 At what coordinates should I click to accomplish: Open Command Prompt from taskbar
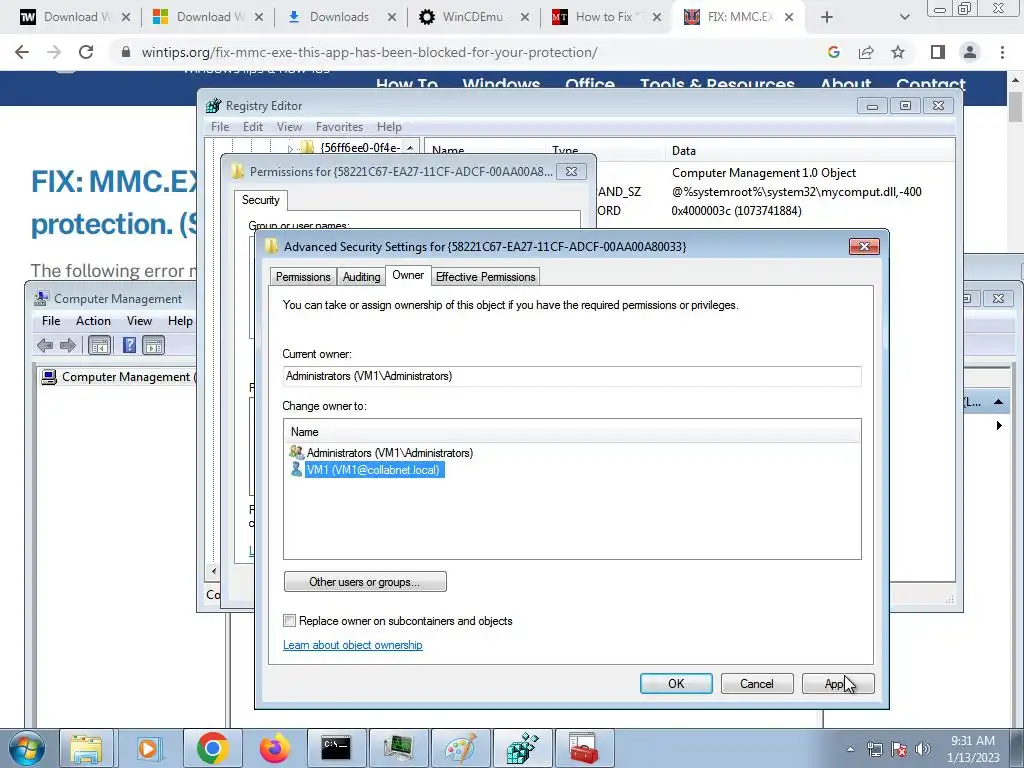click(x=336, y=748)
